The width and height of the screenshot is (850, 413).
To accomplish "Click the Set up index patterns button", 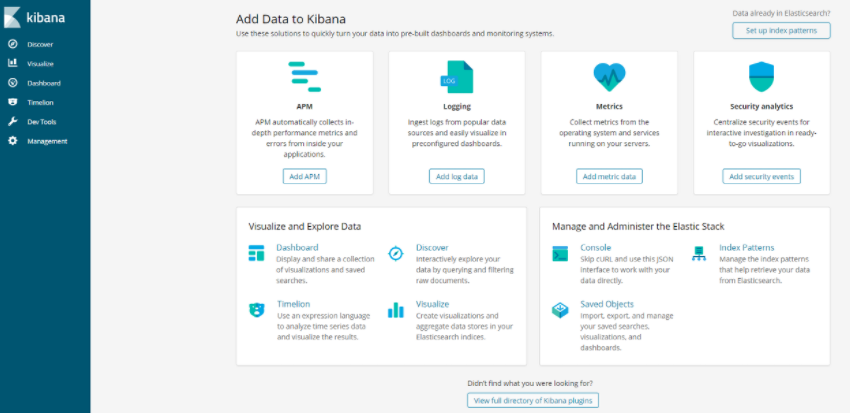I will click(781, 30).
